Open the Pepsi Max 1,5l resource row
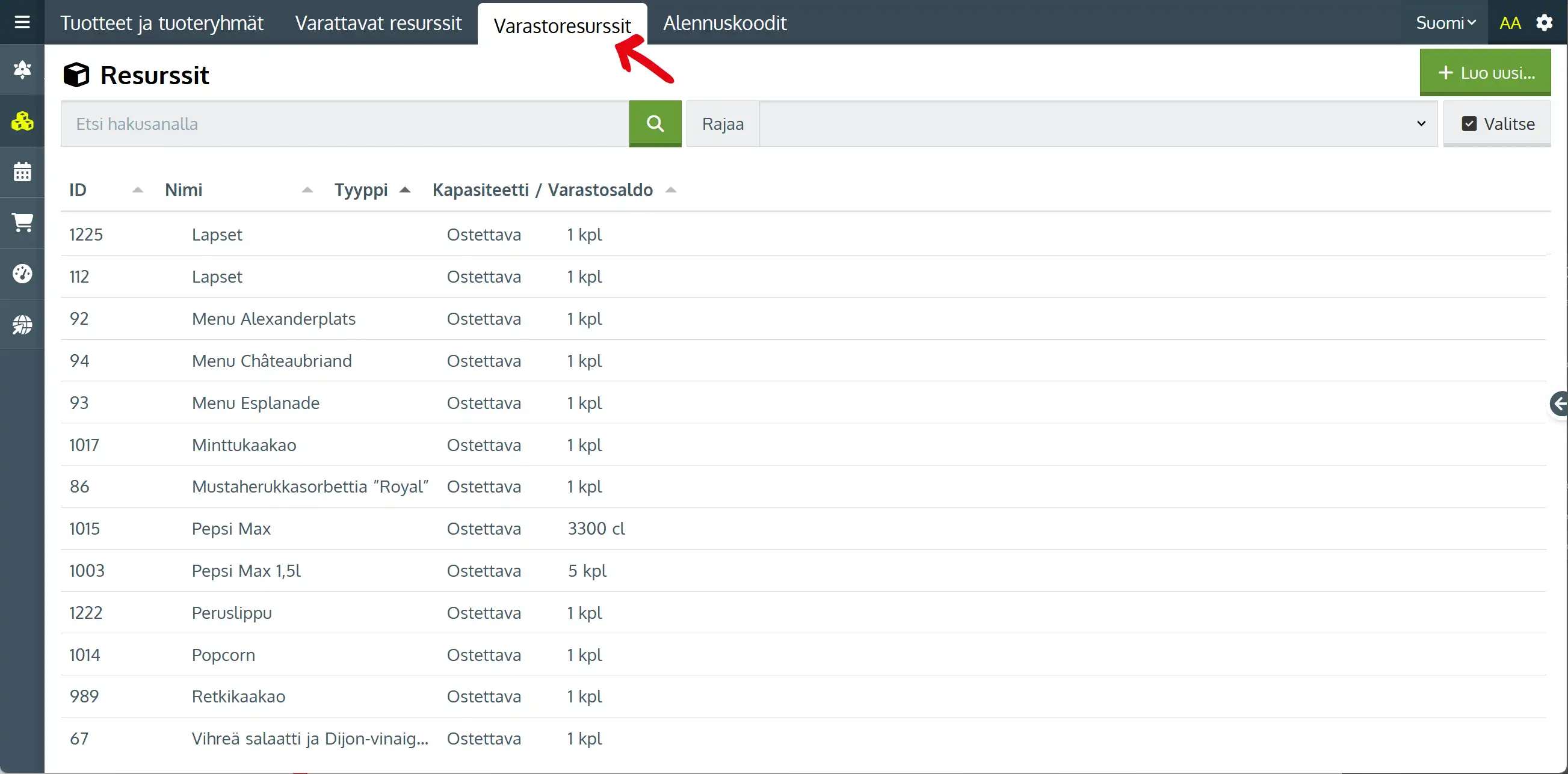1568x774 pixels. pos(246,570)
